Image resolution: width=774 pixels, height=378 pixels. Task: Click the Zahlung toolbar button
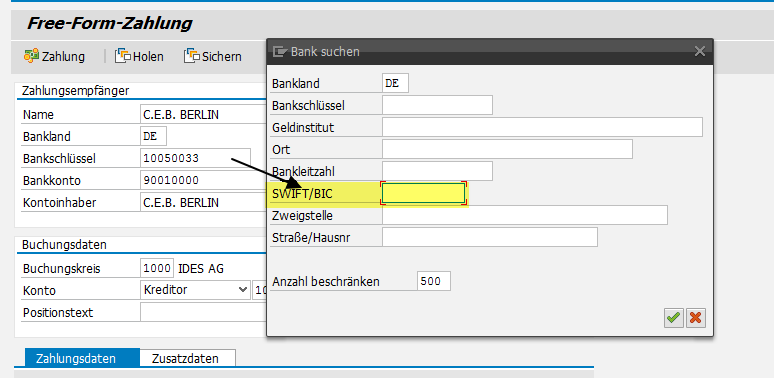[x=54, y=56]
